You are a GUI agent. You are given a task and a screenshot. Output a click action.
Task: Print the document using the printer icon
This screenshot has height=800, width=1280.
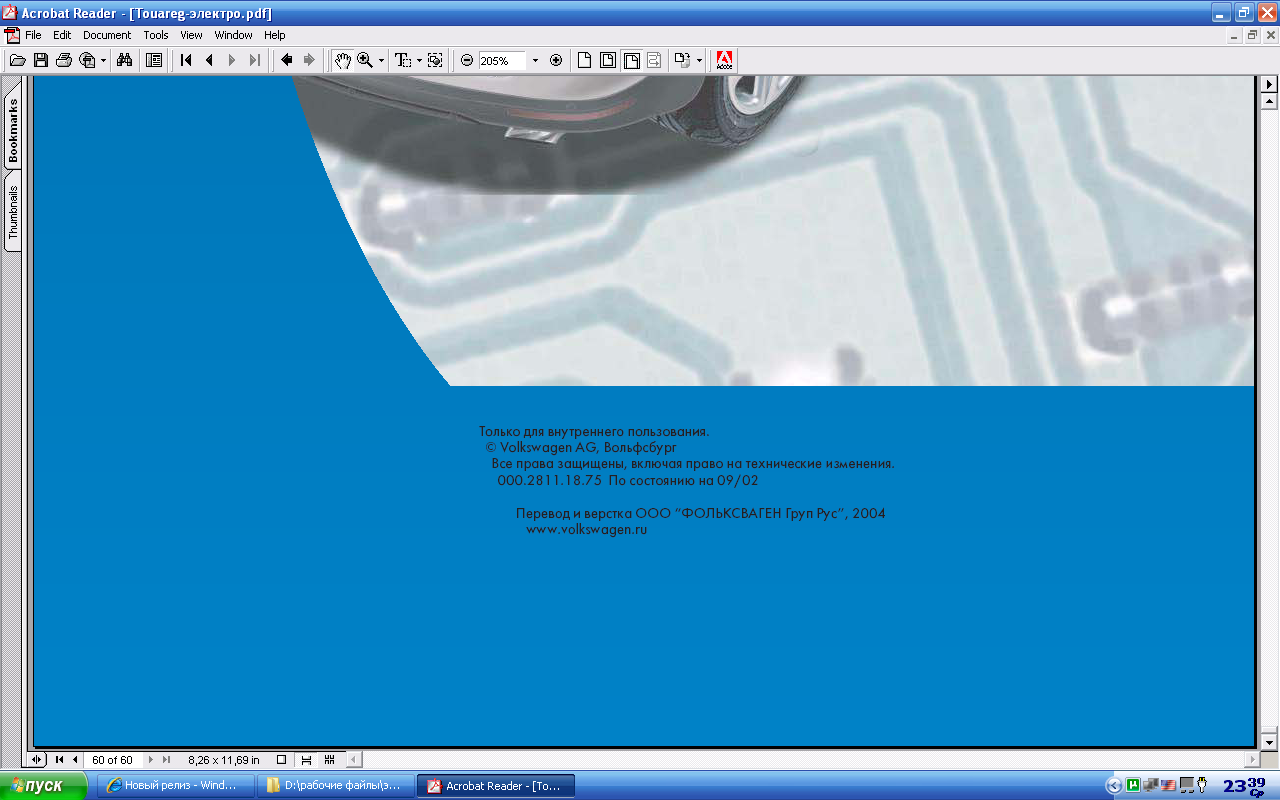pos(64,60)
